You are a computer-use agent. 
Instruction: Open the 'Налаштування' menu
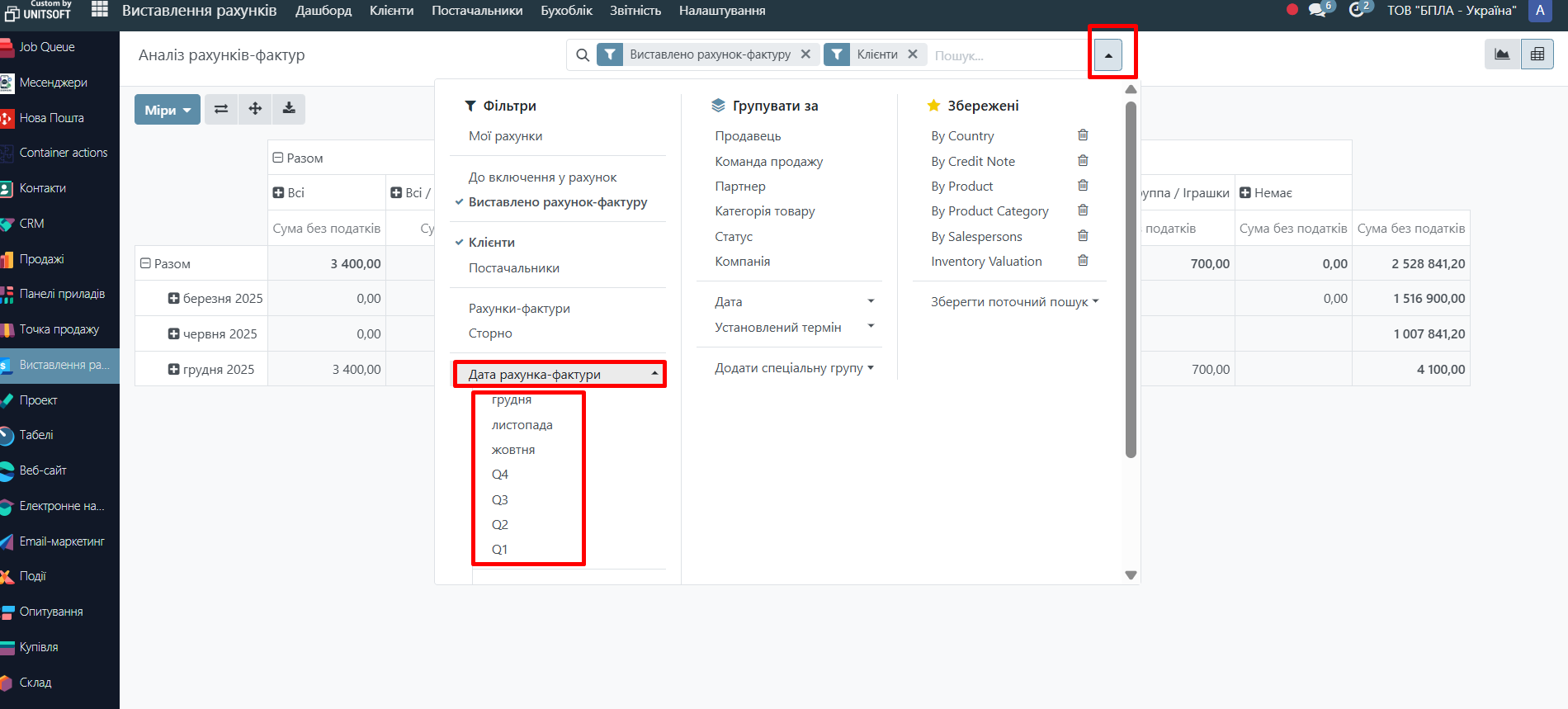click(x=721, y=11)
